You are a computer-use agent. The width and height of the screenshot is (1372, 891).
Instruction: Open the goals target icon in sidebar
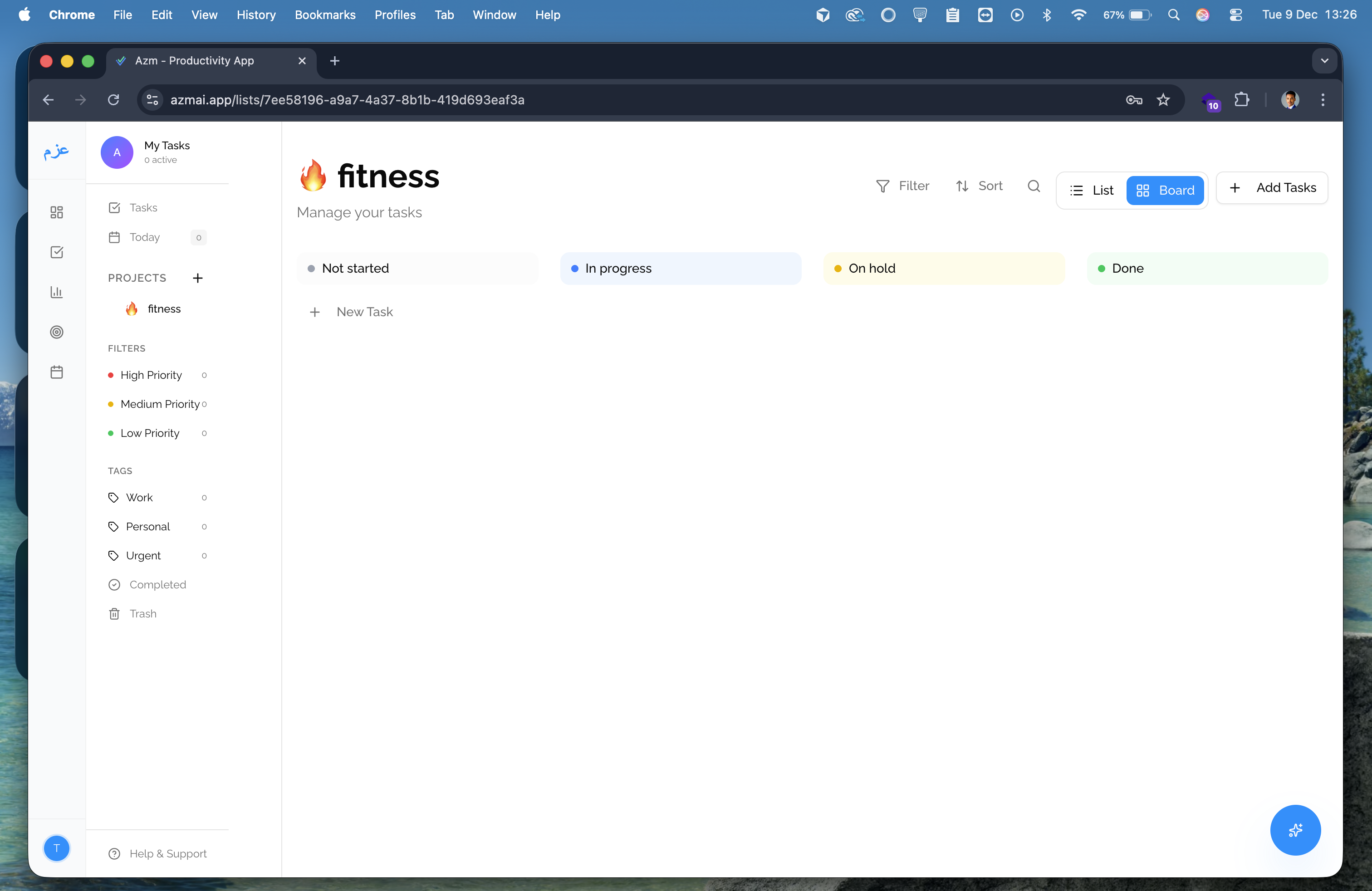tap(57, 332)
